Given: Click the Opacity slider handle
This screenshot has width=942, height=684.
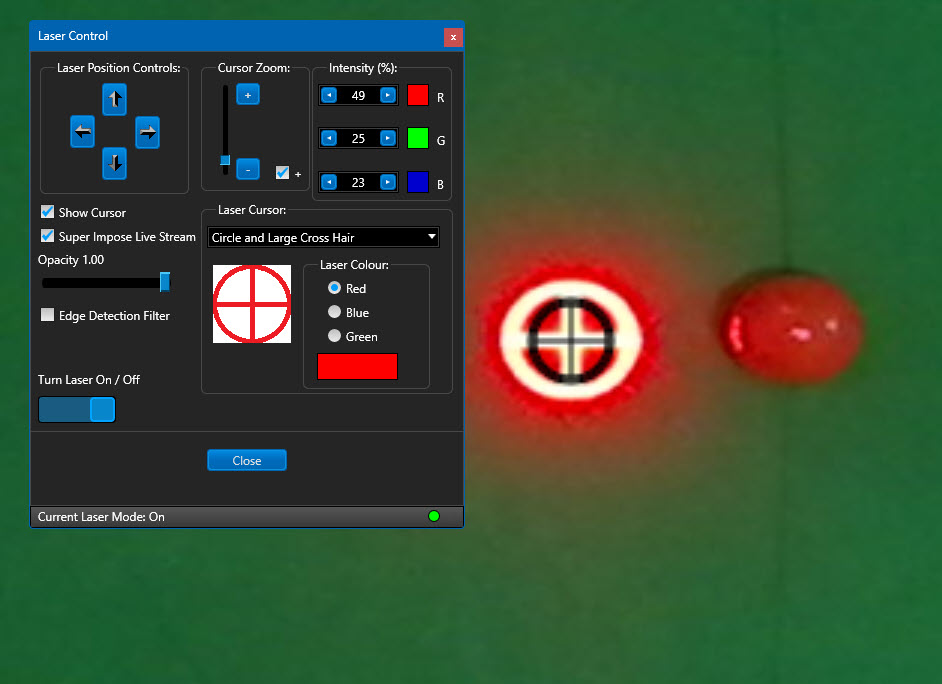Looking at the screenshot, I should point(165,282).
